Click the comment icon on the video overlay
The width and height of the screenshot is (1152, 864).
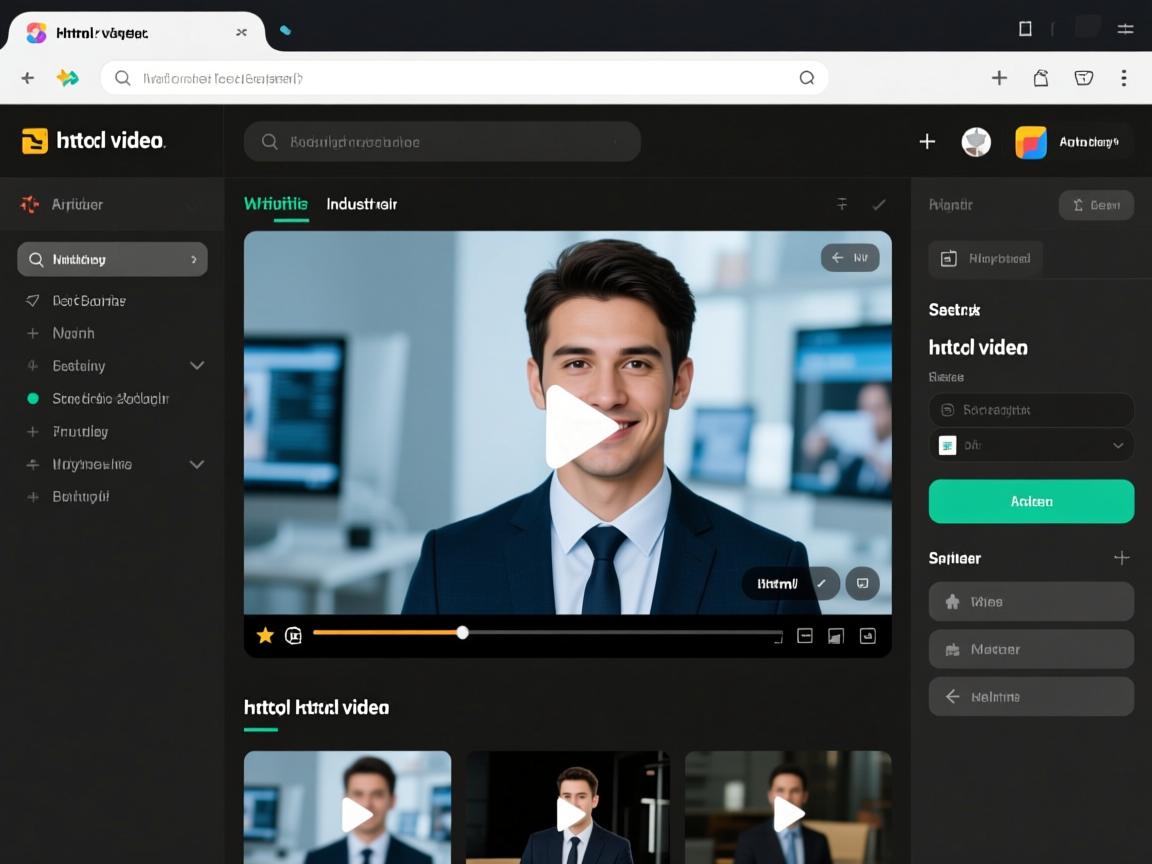coord(862,583)
